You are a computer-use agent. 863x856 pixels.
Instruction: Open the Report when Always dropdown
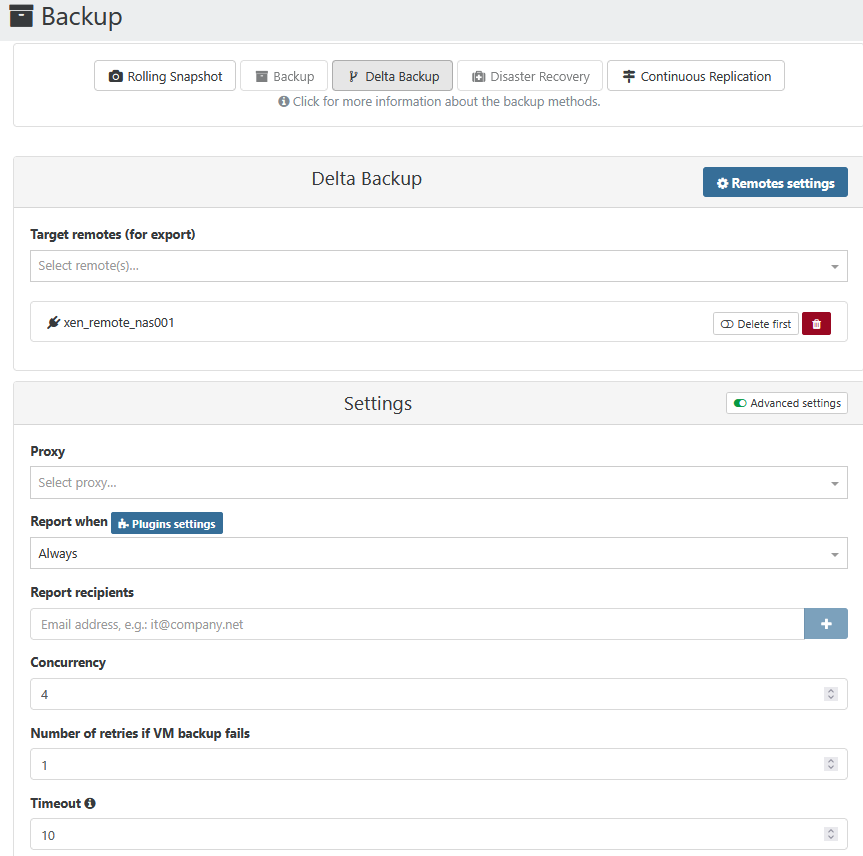[439, 553]
